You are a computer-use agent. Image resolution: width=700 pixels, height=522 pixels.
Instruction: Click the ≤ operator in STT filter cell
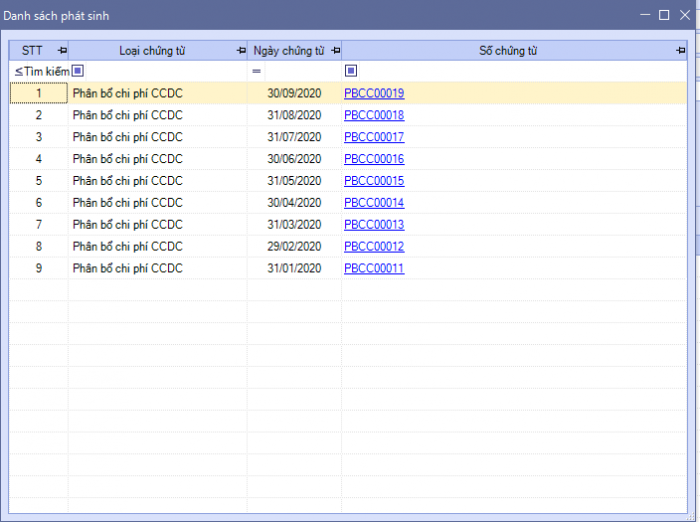tap(18, 71)
